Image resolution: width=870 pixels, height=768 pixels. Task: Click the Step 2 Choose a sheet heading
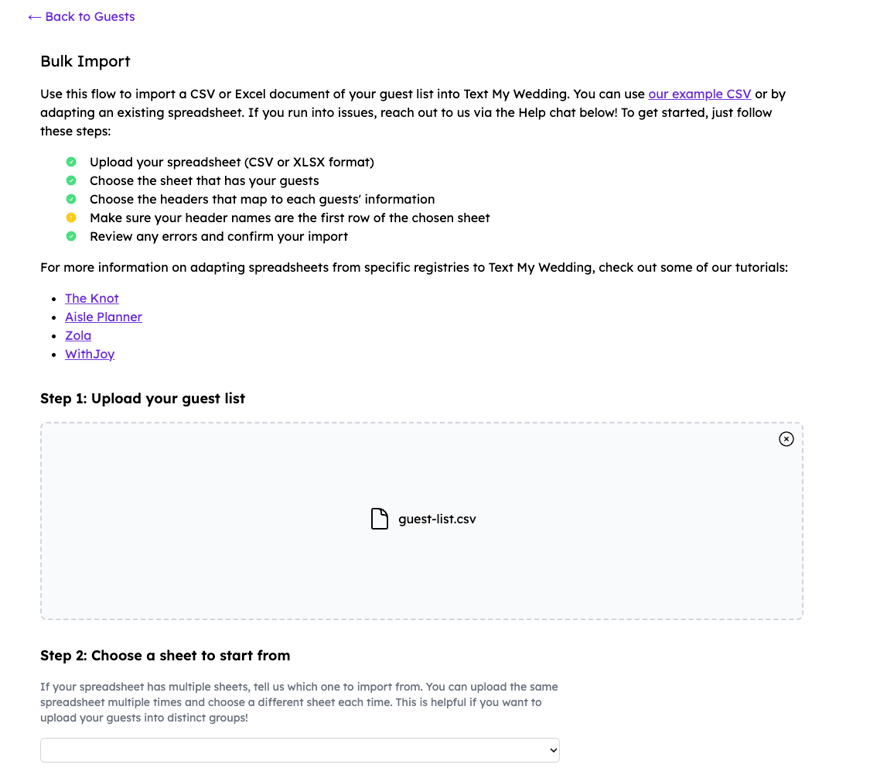click(x=165, y=655)
